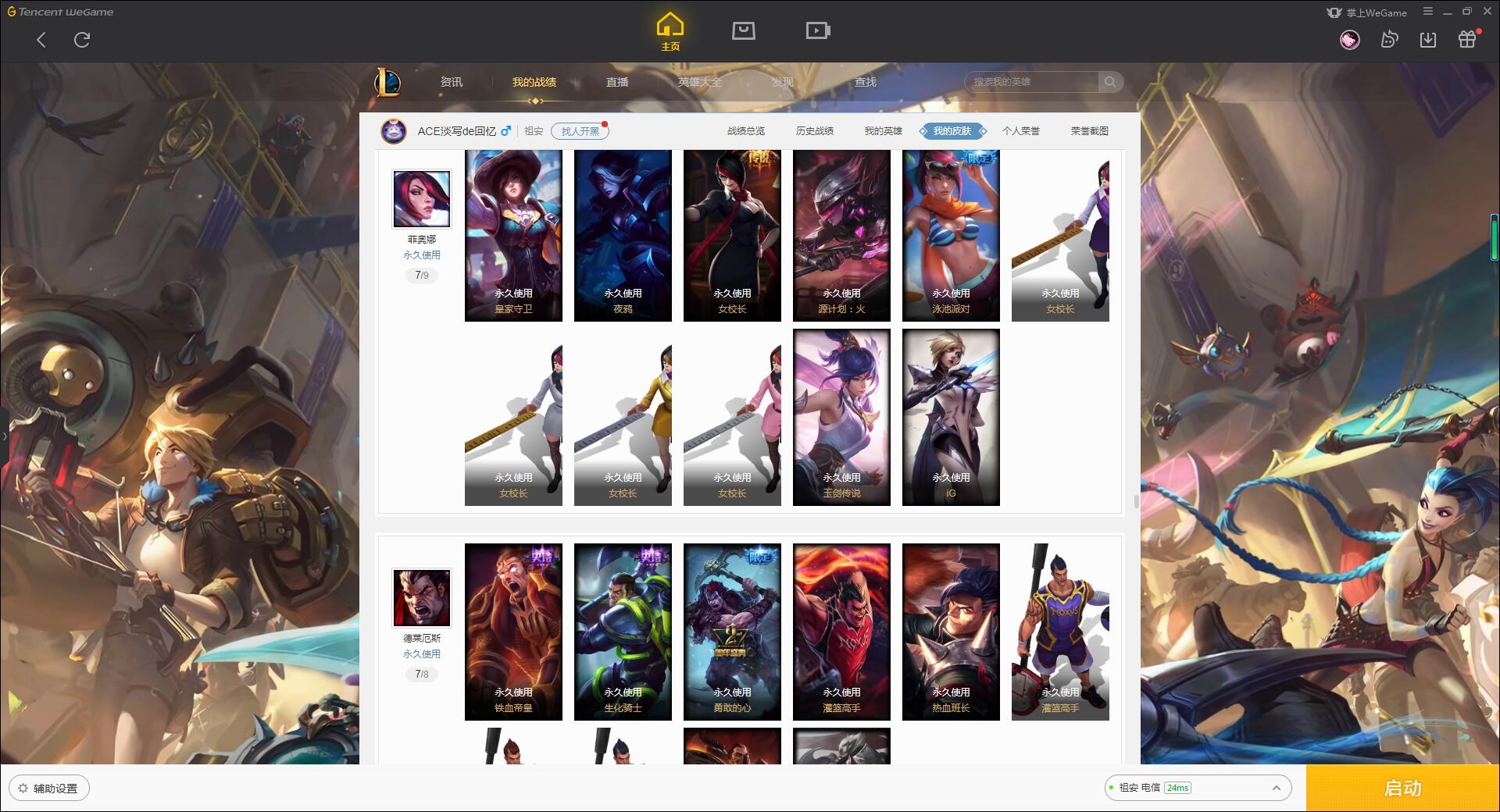
Task: Select the 铁血帝皇 skin thumbnail
Action: click(x=513, y=632)
